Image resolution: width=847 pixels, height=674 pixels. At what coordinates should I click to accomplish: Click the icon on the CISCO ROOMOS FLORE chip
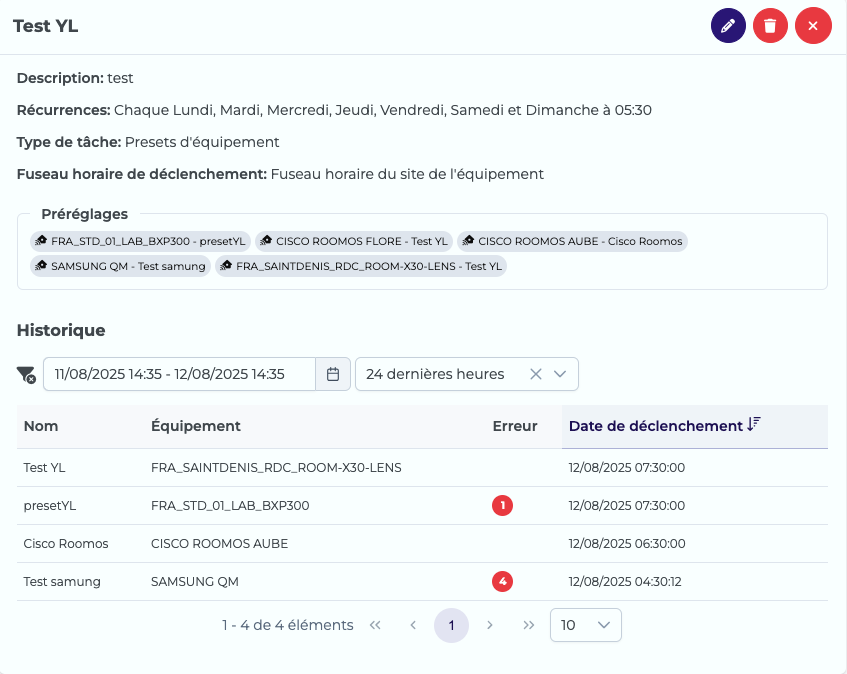tap(266, 241)
